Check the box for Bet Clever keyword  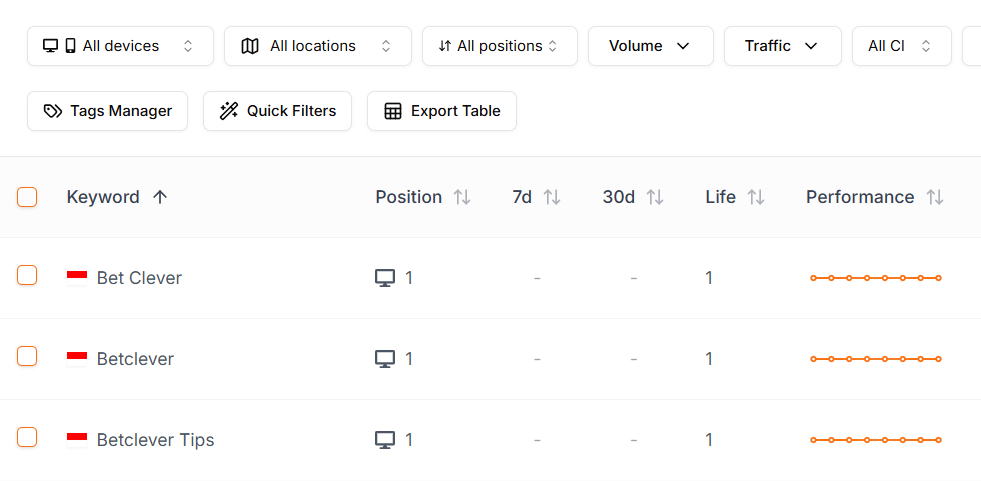click(27, 275)
